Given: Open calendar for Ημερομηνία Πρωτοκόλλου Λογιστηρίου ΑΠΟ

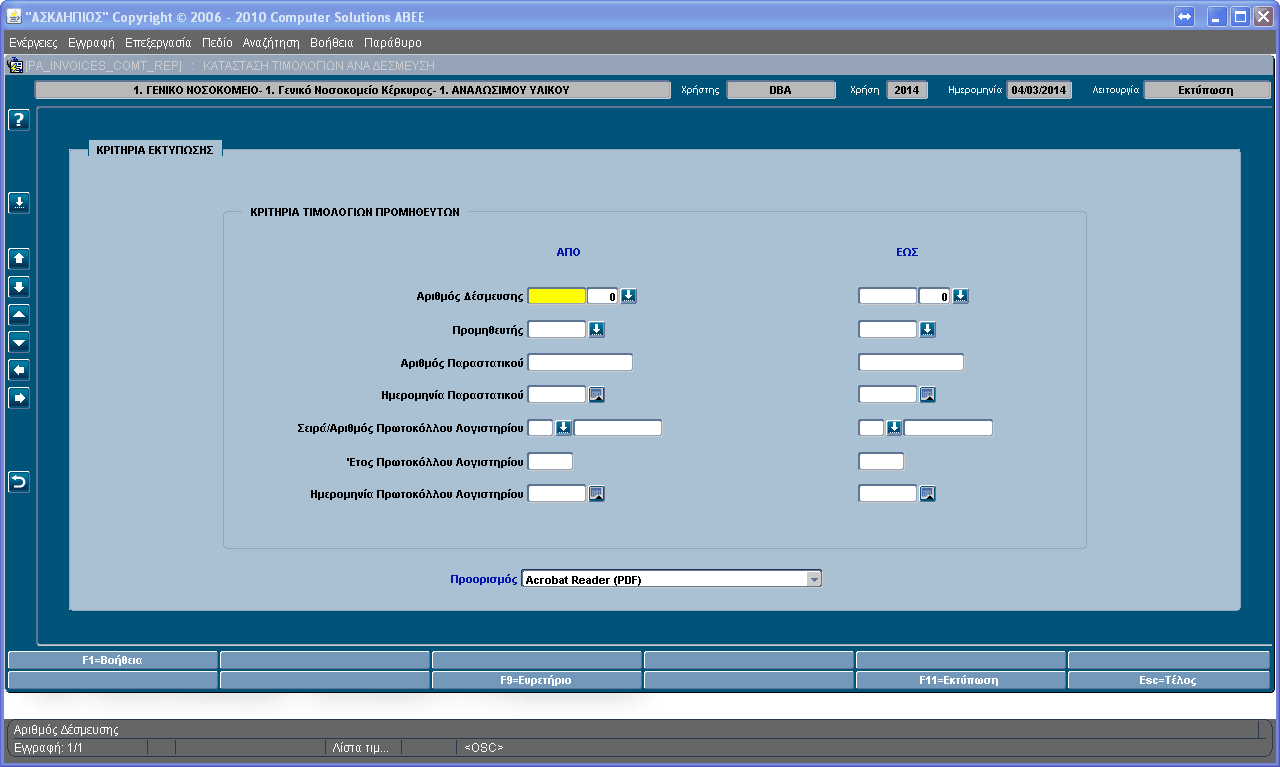Looking at the screenshot, I should 597,493.
